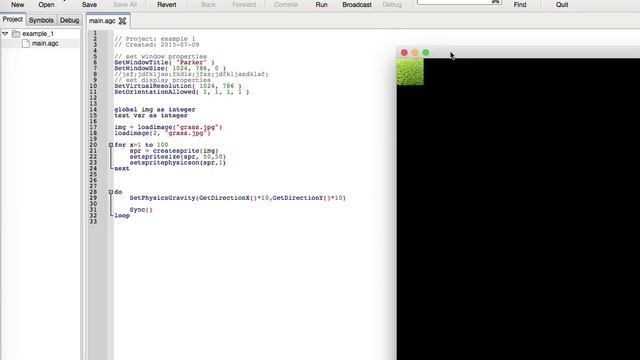The height and width of the screenshot is (360, 640).
Task: Save the current file
Action: [89, 4]
